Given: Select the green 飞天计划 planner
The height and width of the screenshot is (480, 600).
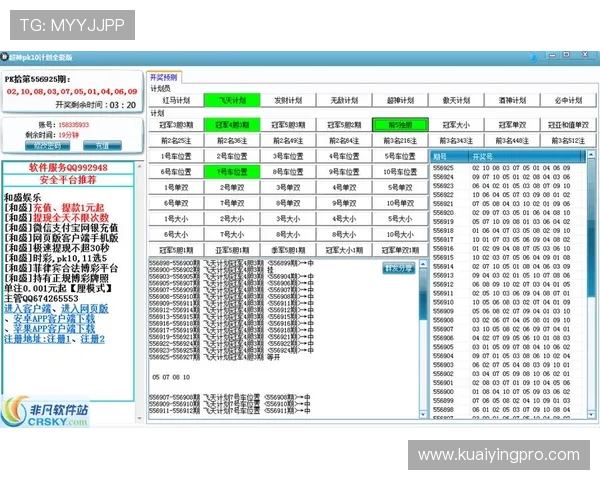Looking at the screenshot, I should (232, 100).
